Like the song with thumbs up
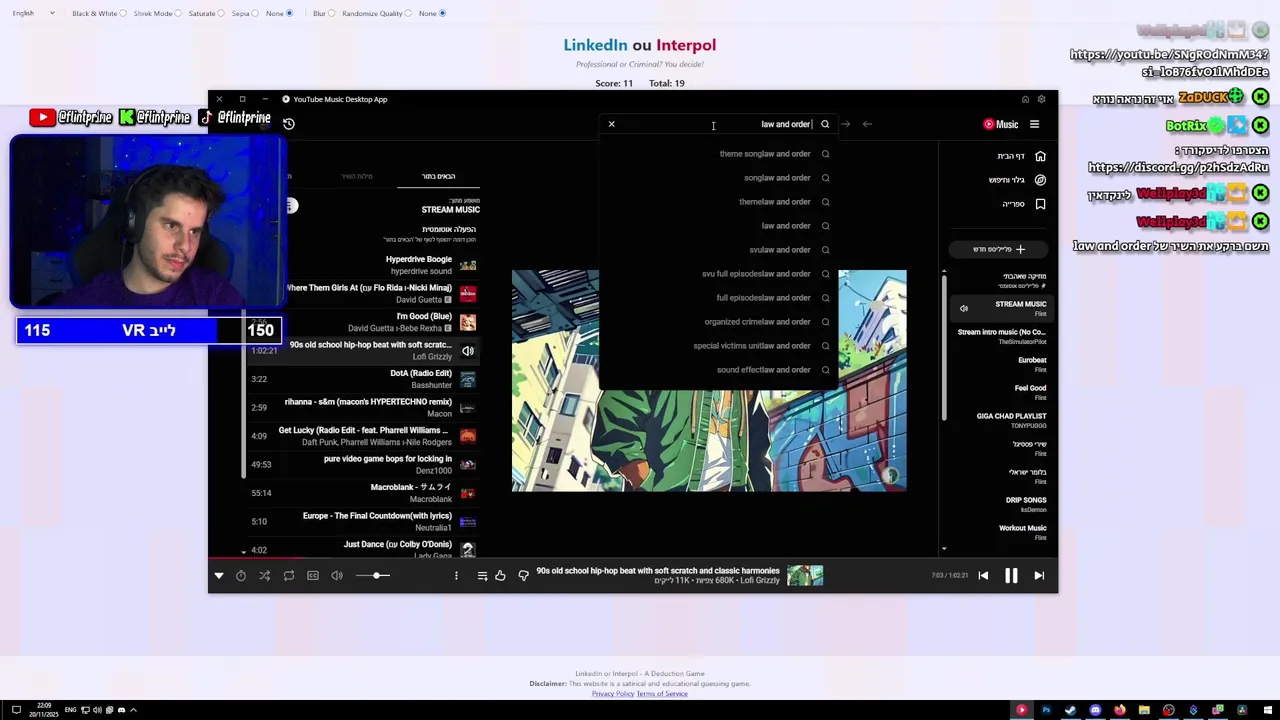1280x720 pixels. (500, 576)
